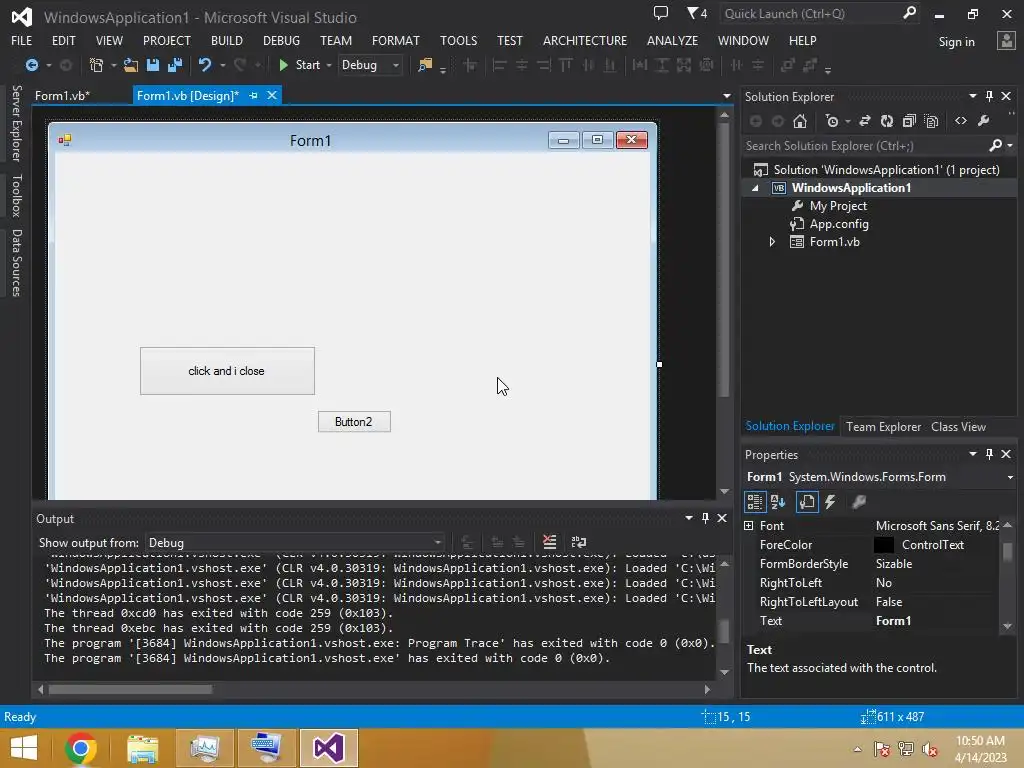Image resolution: width=1024 pixels, height=768 pixels.
Task: Click the Pending Changes Filter clock icon
Action: [x=832, y=121]
